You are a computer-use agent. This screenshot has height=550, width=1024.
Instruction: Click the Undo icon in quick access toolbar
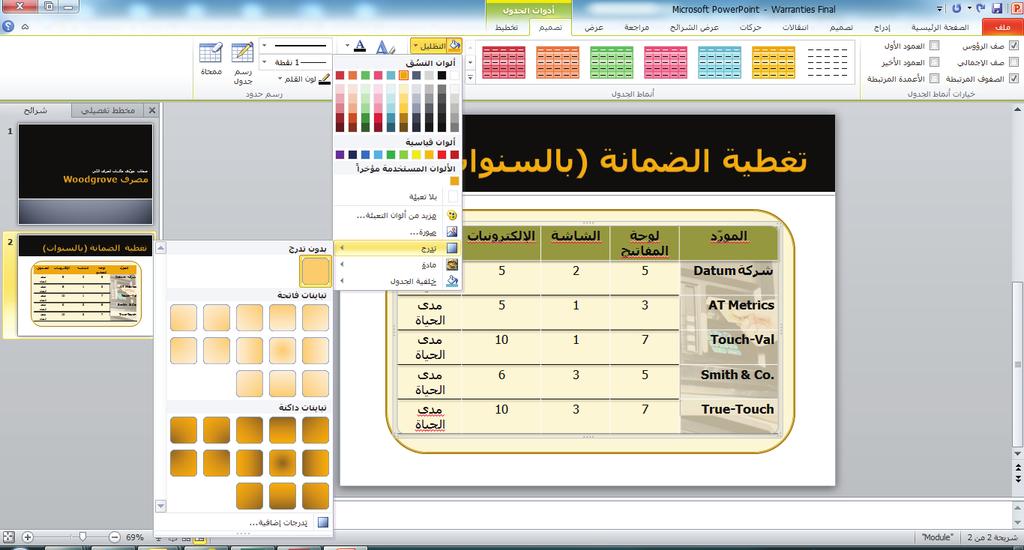pyautogui.click(x=980, y=8)
